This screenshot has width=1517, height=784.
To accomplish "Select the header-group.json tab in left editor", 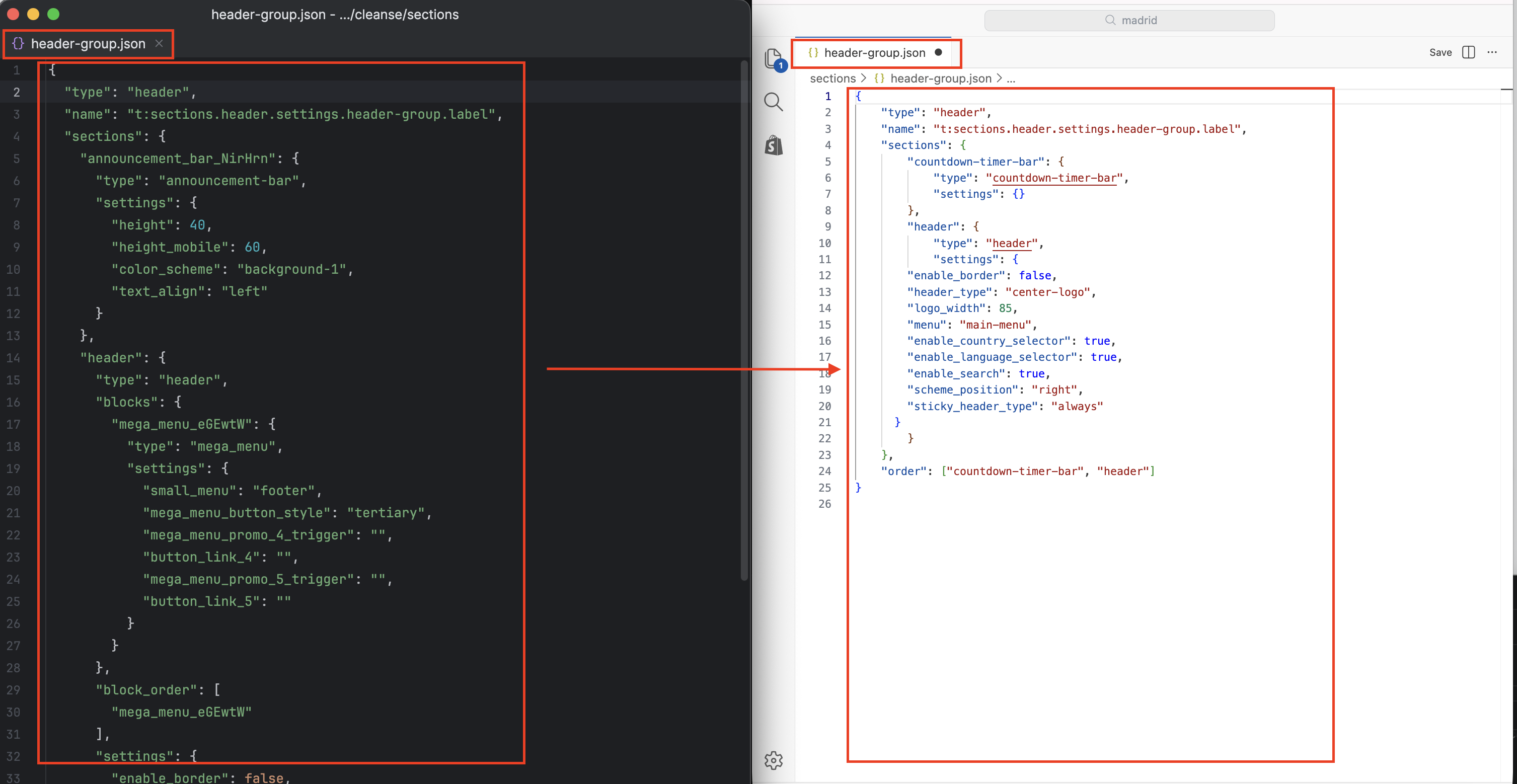I will click(x=89, y=44).
